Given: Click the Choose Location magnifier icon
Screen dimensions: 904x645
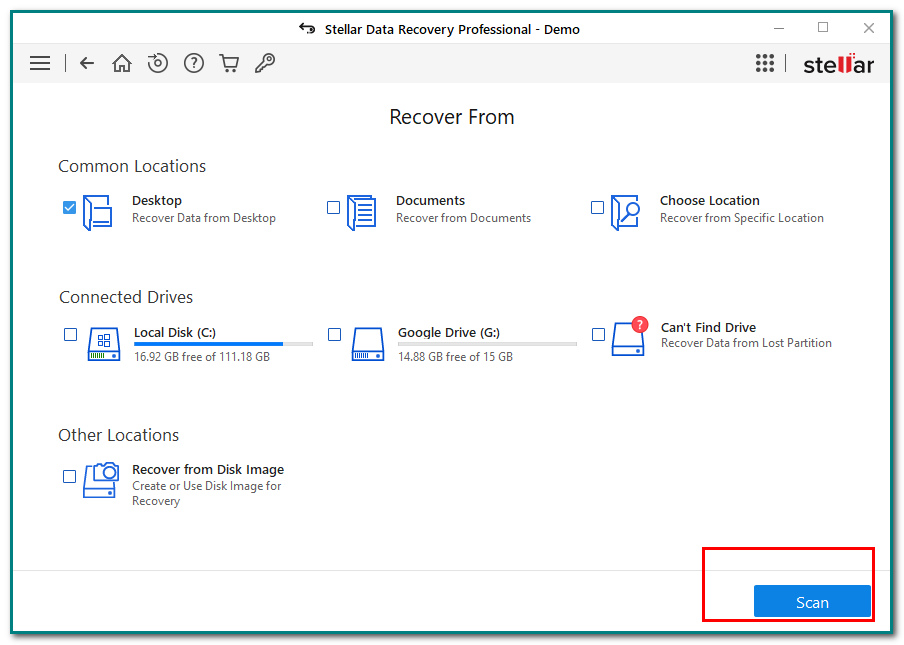Looking at the screenshot, I should tap(626, 212).
